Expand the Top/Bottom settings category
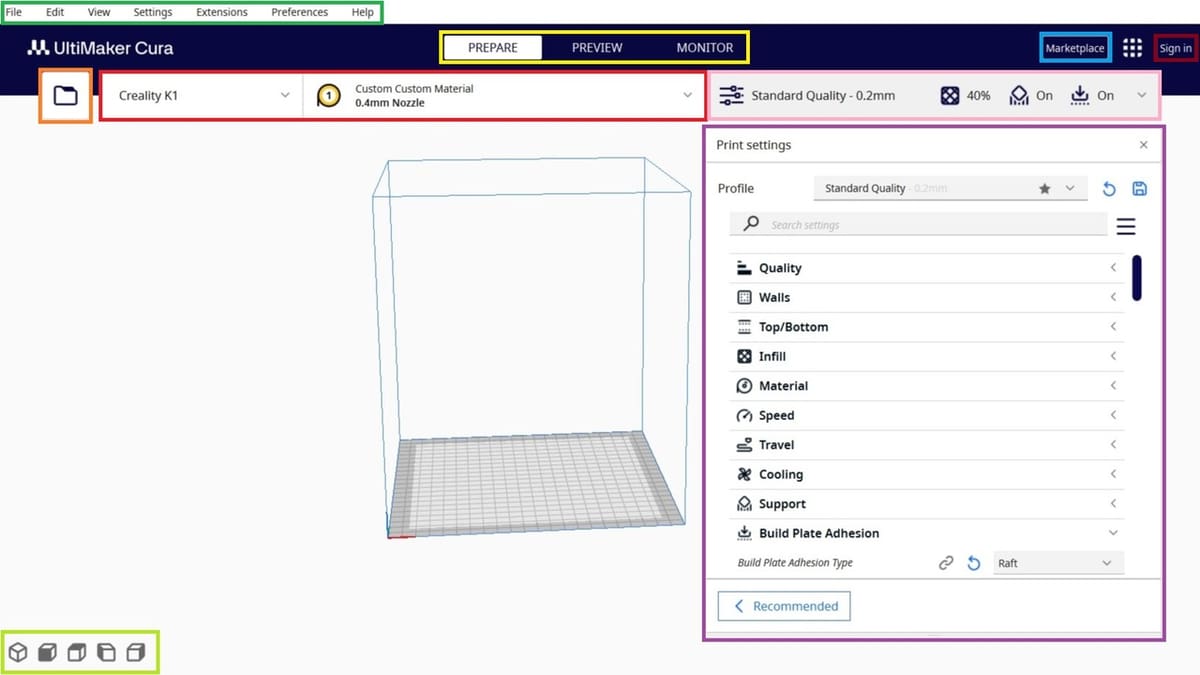The image size is (1200, 675). (x=927, y=327)
